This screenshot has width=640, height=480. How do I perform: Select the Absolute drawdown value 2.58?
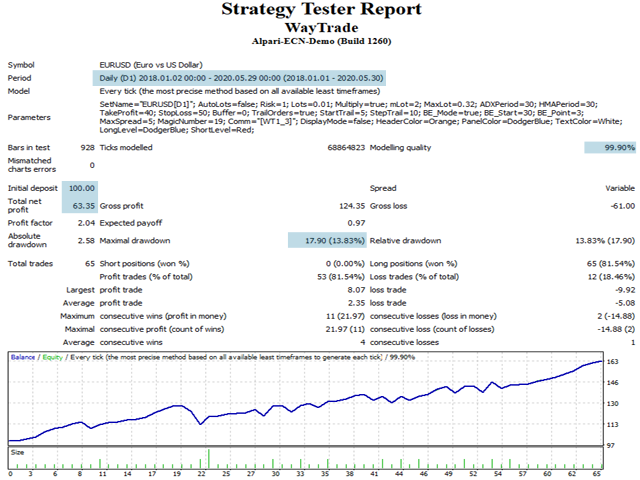[x=86, y=241]
